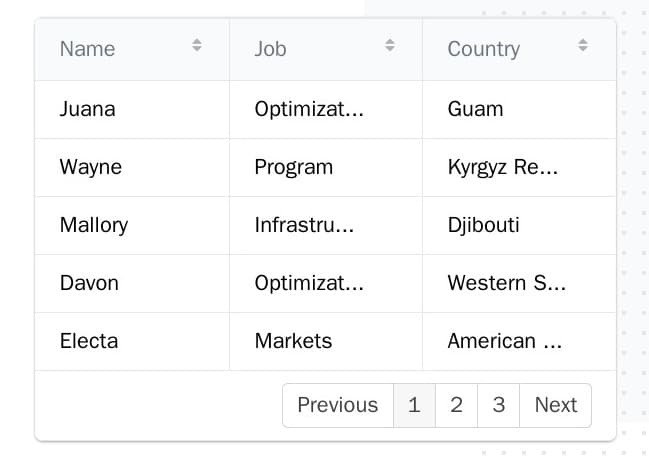Click the Djibouti country cell
649x465 pixels.
coord(484,225)
